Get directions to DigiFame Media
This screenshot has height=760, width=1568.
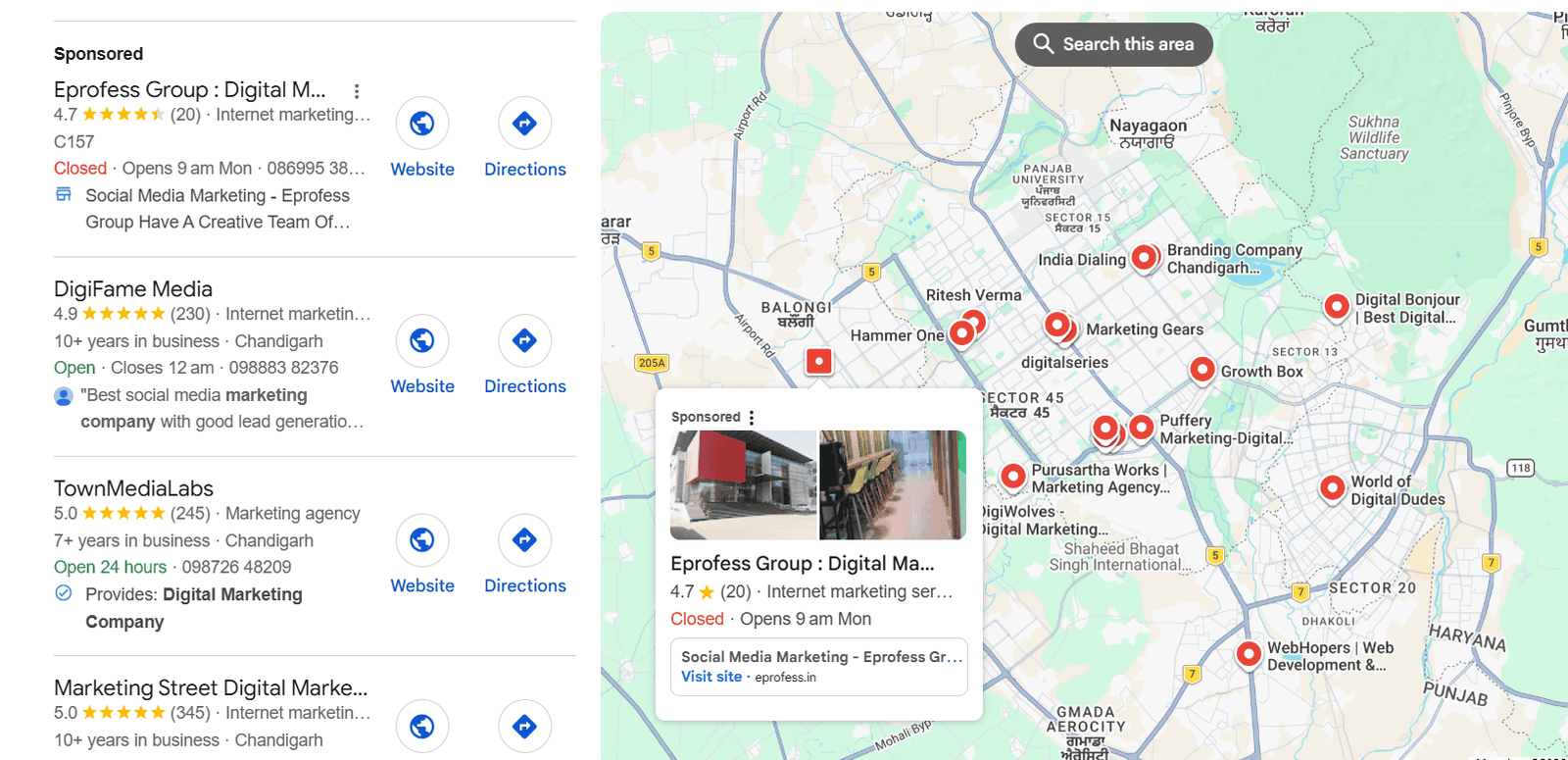pos(524,340)
